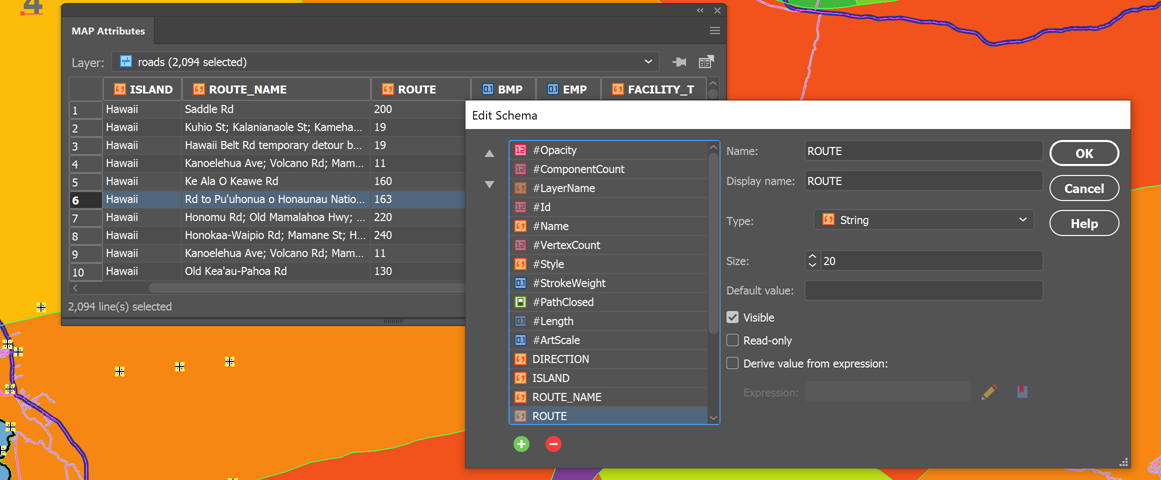1161x480 pixels.
Task: Enable Derive value from expression checkbox
Action: (x=733, y=364)
